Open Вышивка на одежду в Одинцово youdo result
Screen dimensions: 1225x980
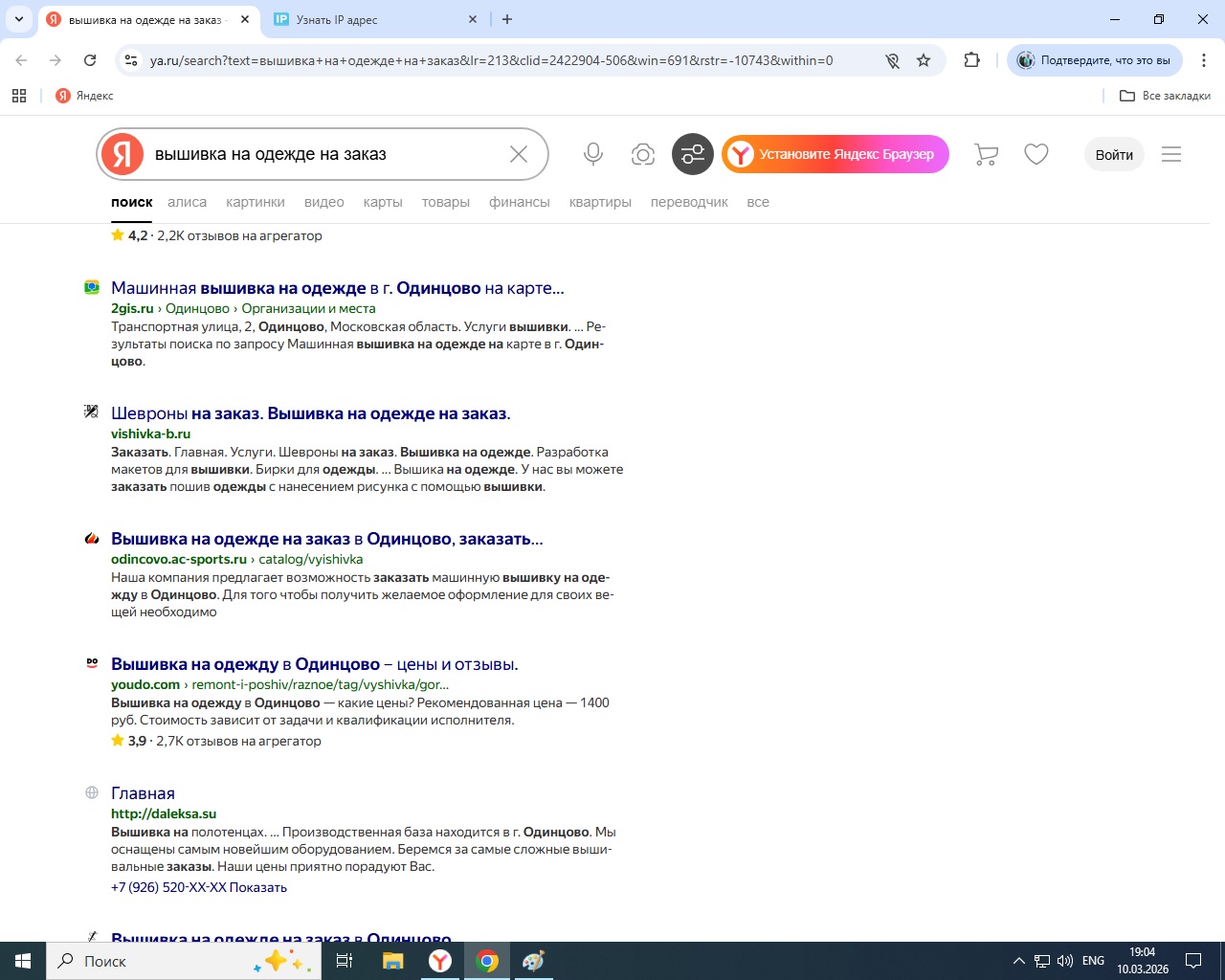point(315,664)
